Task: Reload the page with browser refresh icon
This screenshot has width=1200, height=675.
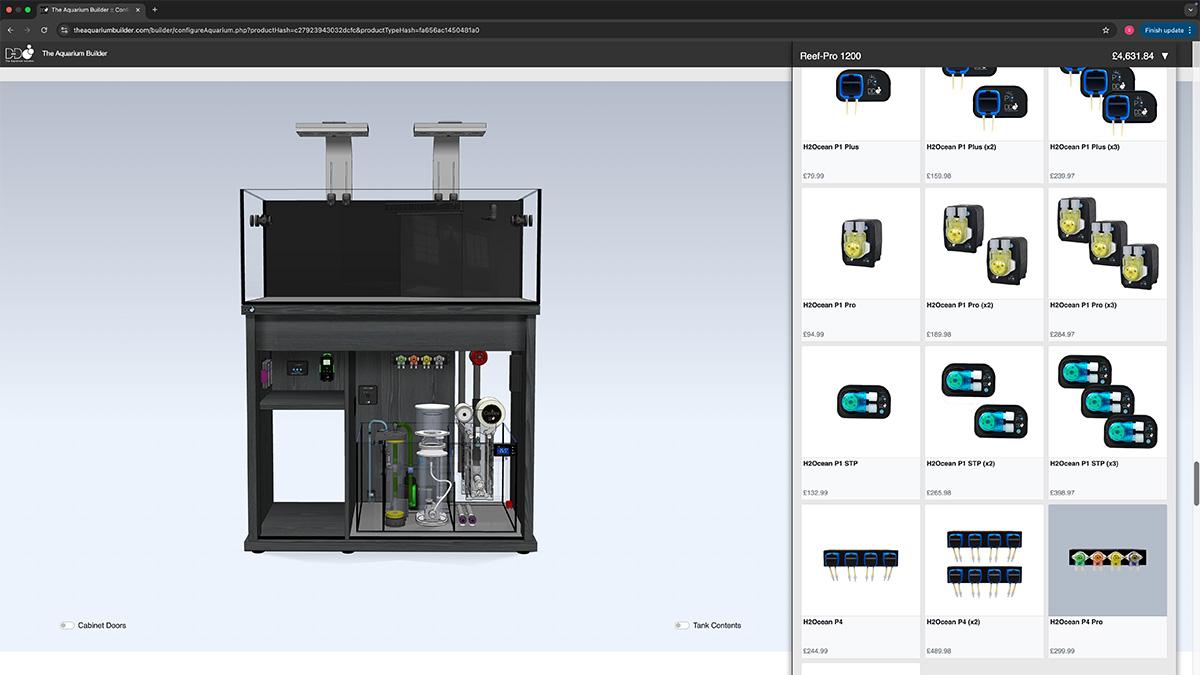Action: (x=44, y=30)
